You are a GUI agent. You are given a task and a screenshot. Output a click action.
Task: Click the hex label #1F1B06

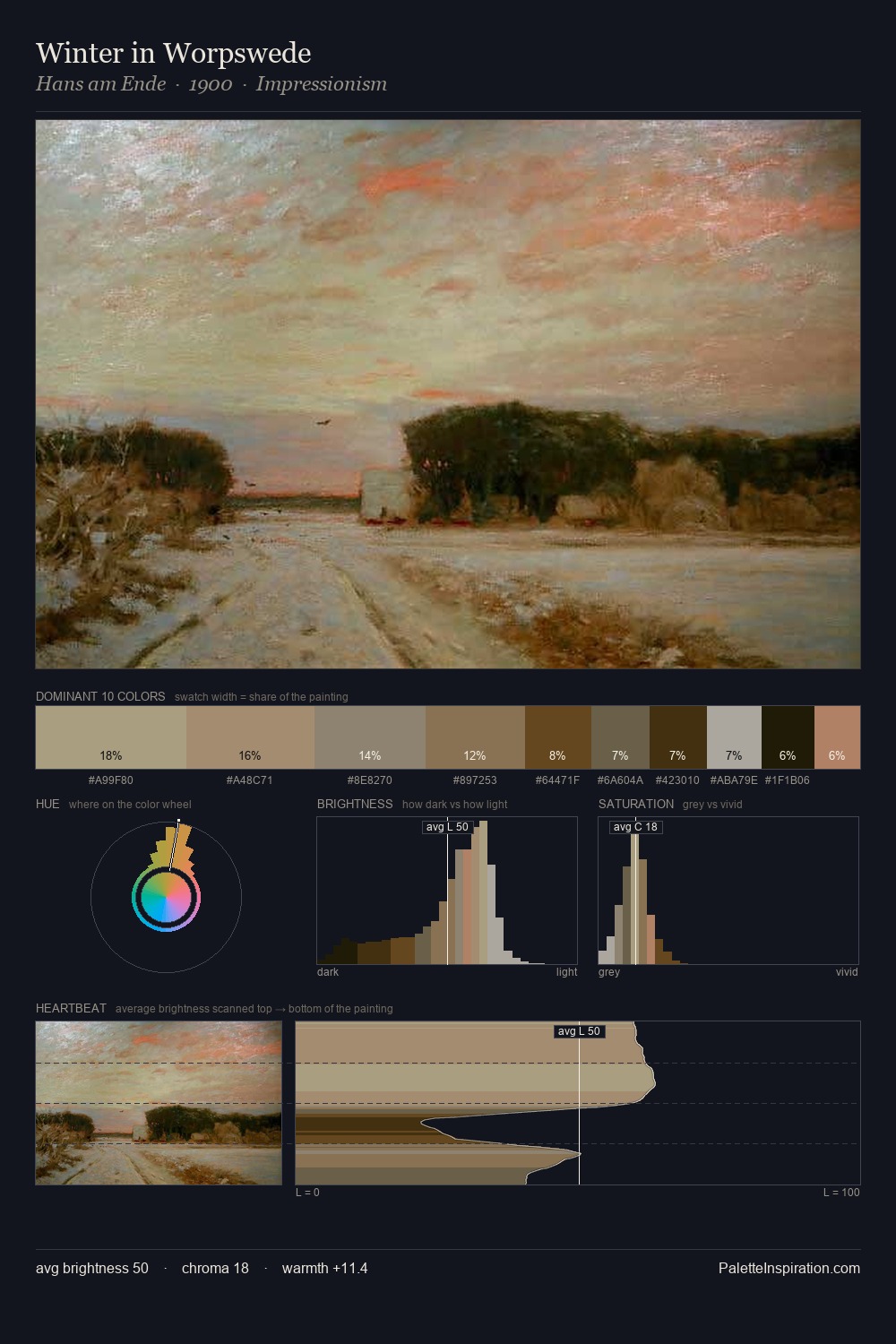tap(788, 780)
